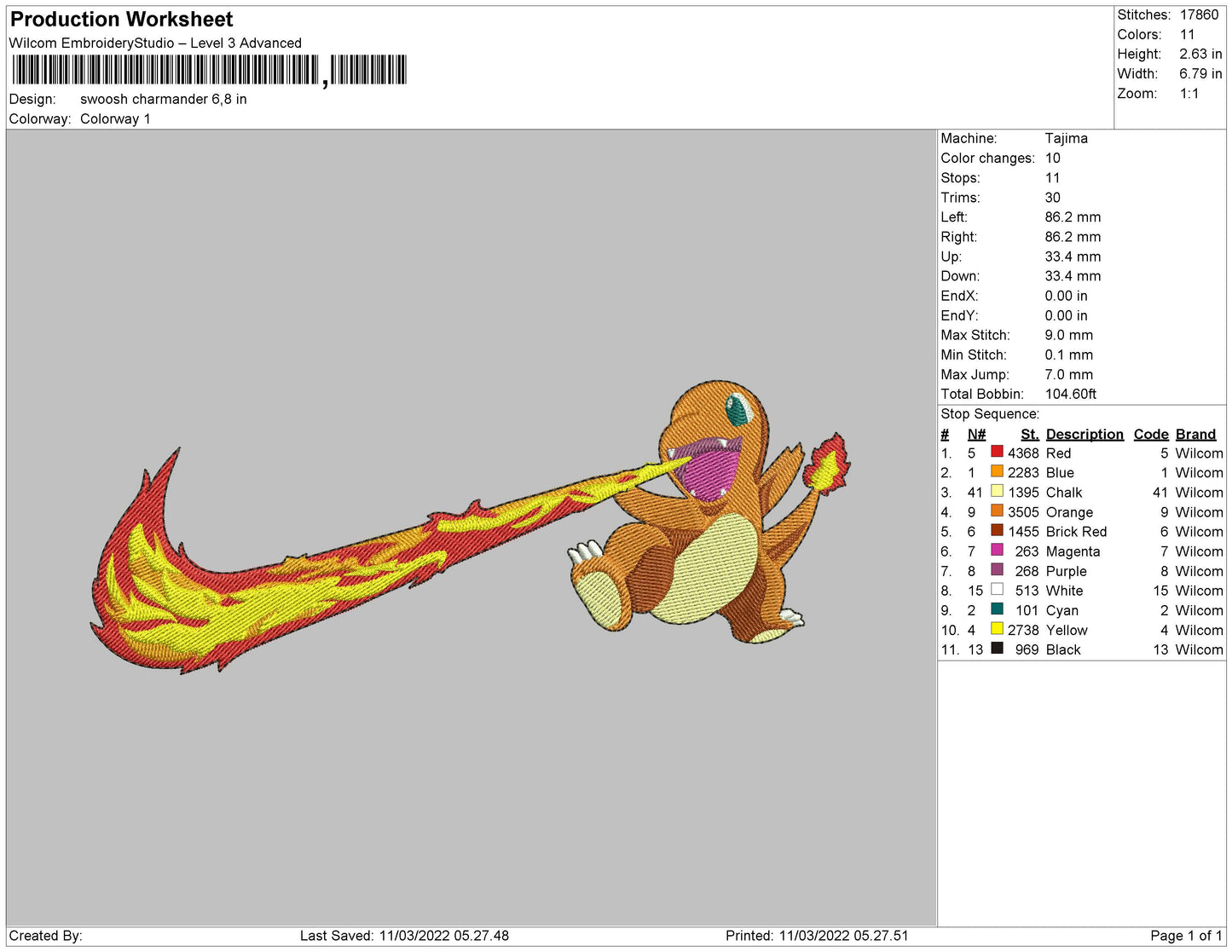Select the Chalk thread color swatch

[x=997, y=492]
